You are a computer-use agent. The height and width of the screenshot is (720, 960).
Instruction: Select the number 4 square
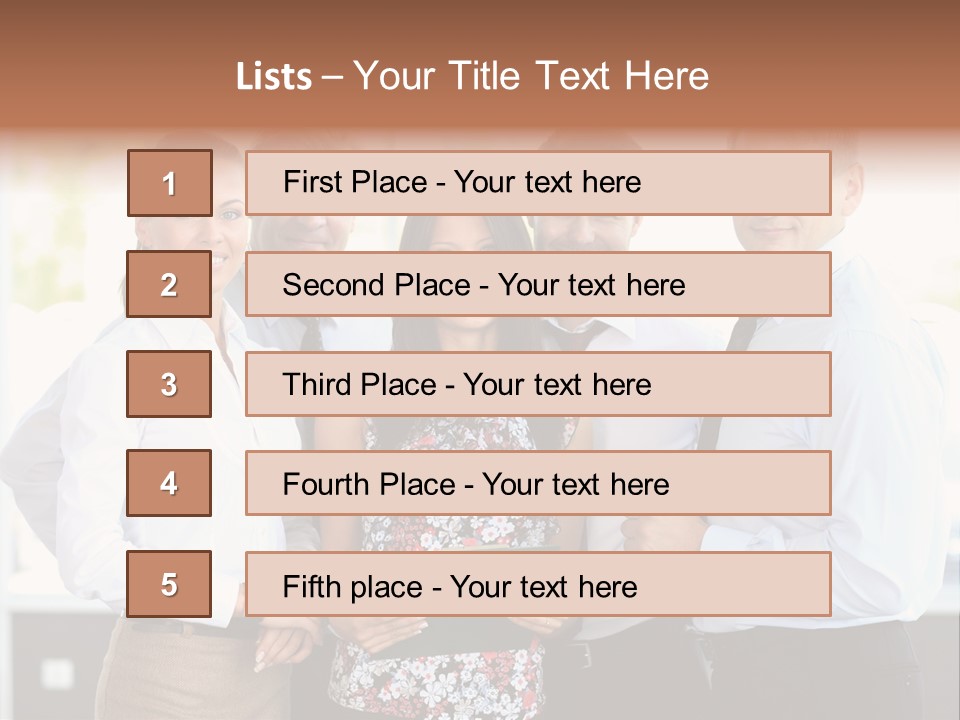(x=169, y=483)
